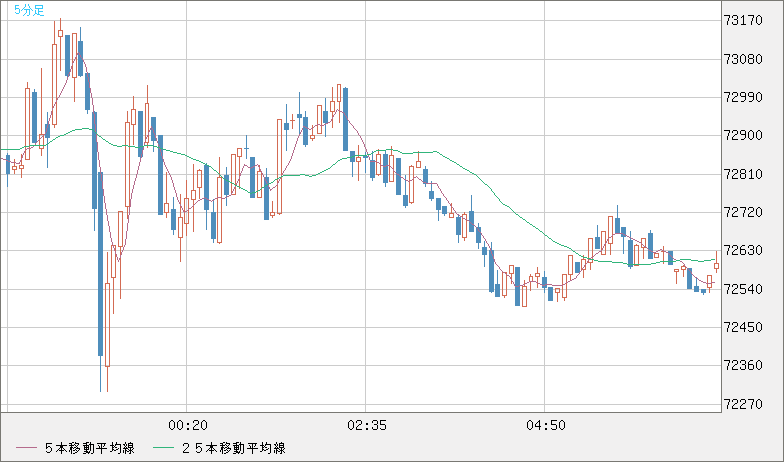Click the 72270 price axis label
This screenshot has height=462, width=784.
pyautogui.click(x=743, y=404)
